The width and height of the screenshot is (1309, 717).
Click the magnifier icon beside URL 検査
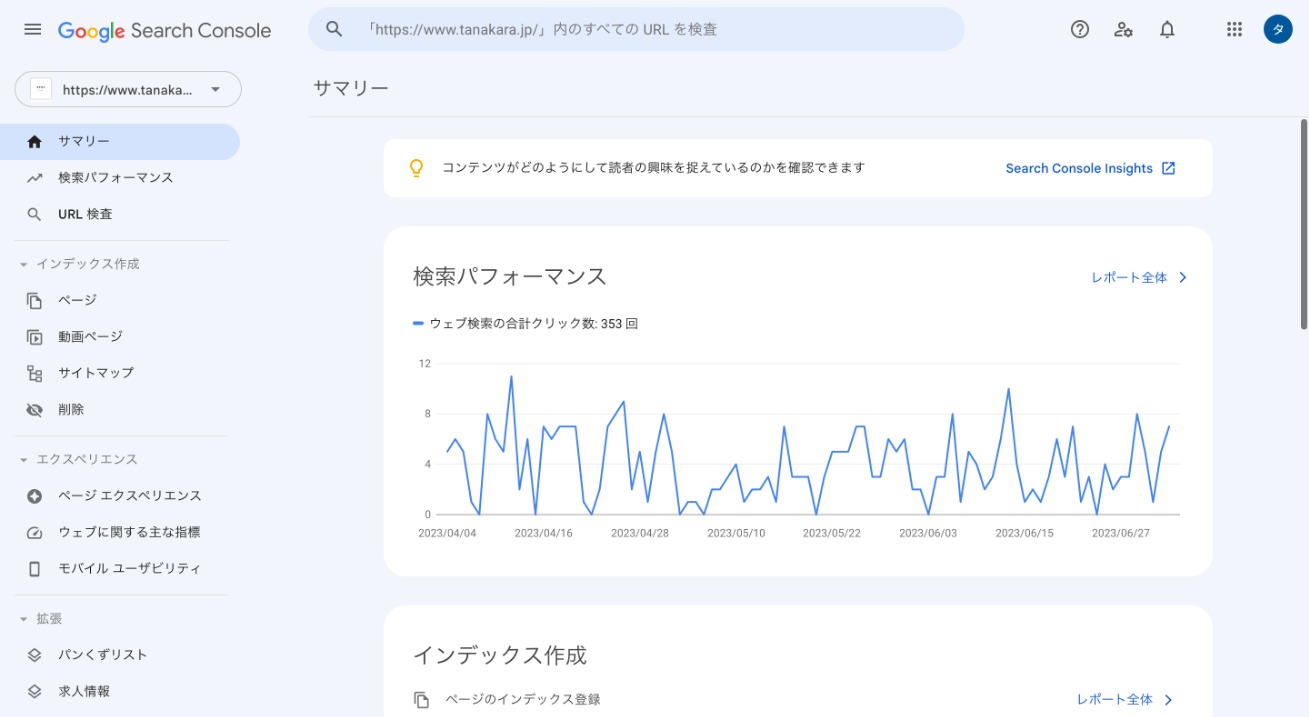pos(35,214)
